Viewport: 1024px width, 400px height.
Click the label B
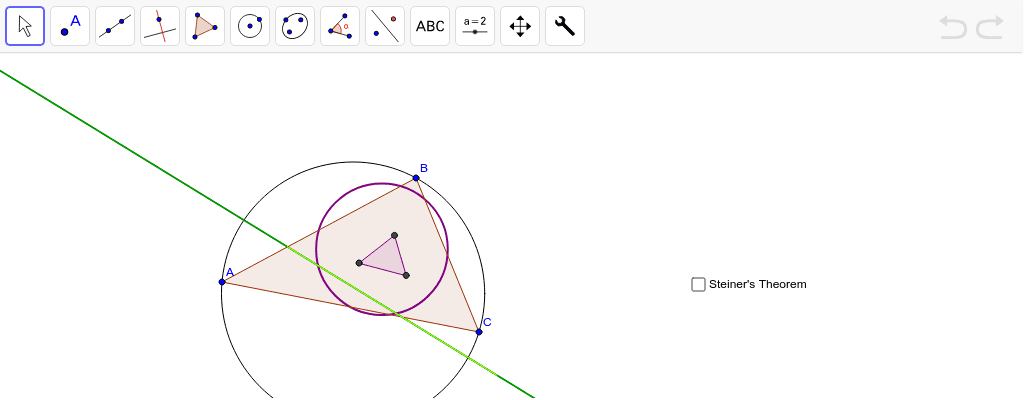pyautogui.click(x=424, y=168)
